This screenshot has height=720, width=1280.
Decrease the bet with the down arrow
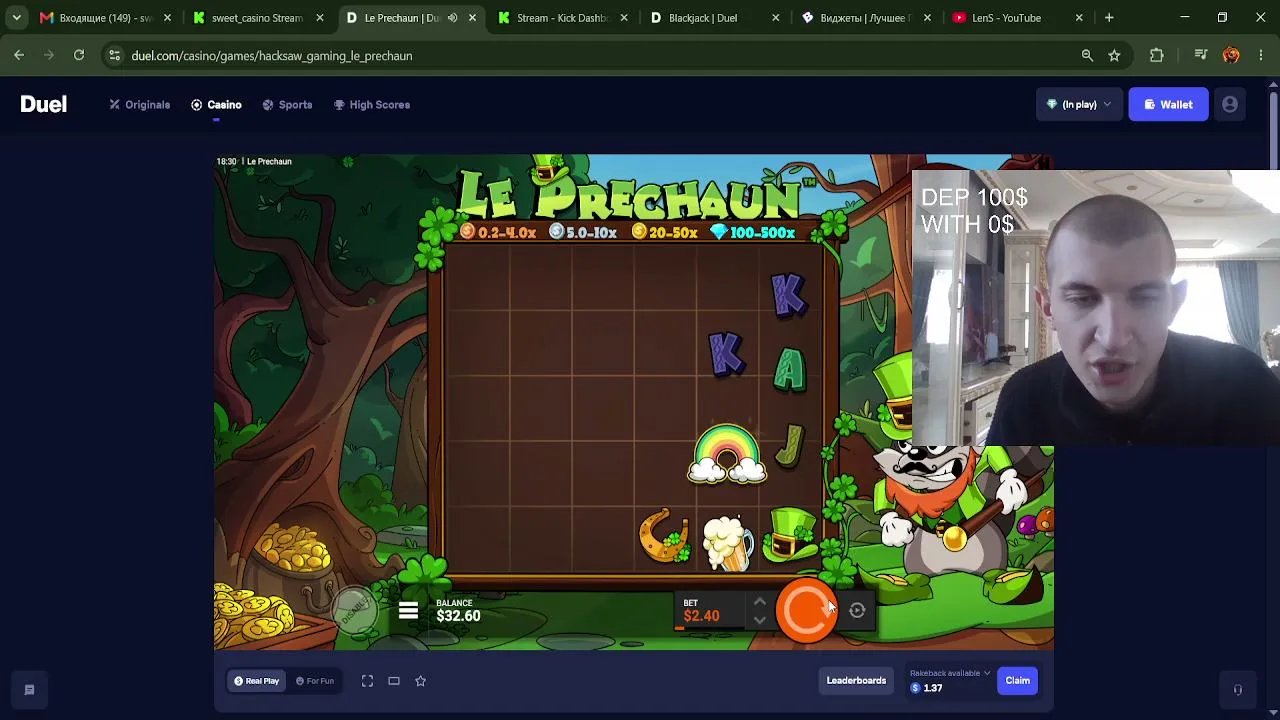pyautogui.click(x=760, y=620)
